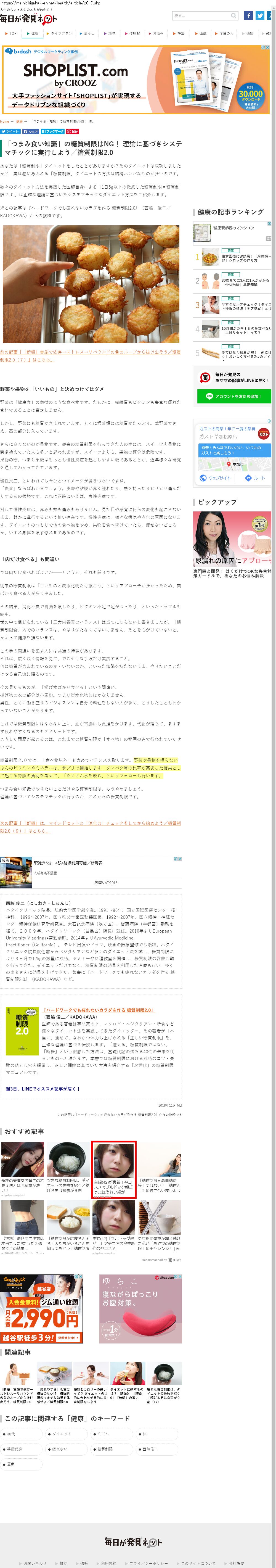Click the green LINE アカウントを友だち追加 button
Viewport: 276px width, 1568px height.
(234, 396)
